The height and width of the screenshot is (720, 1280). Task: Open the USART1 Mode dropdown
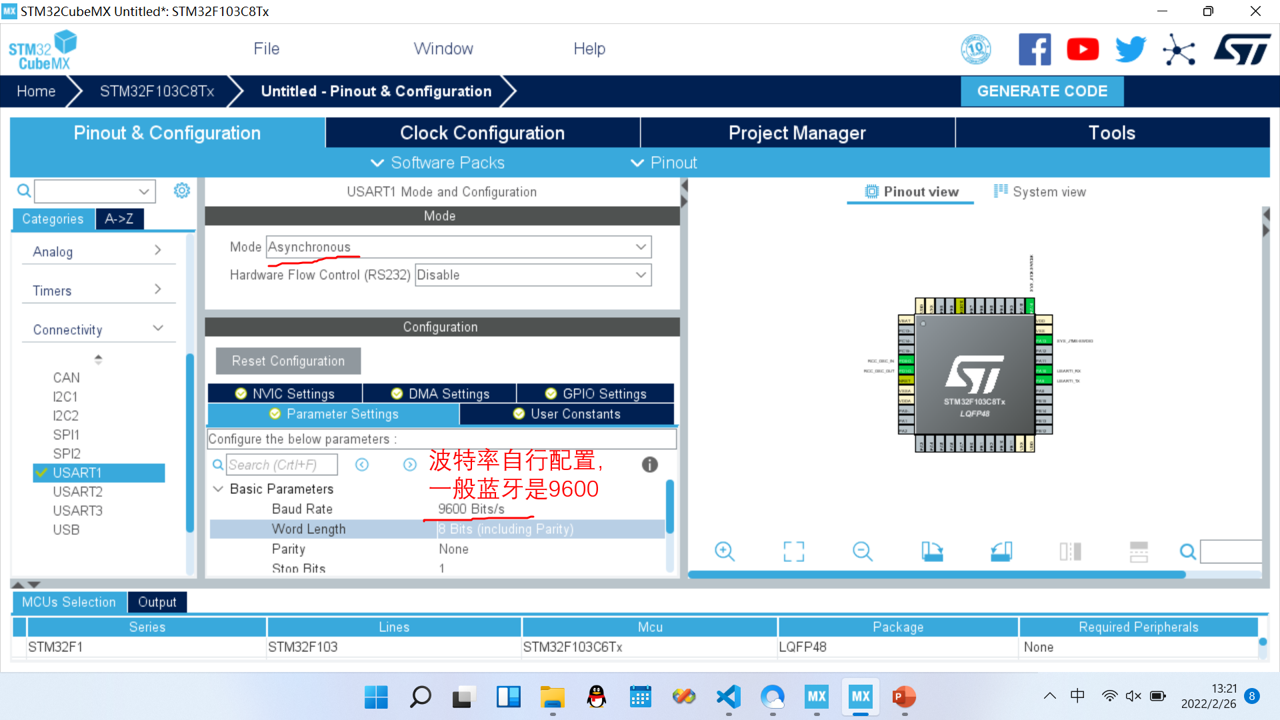[x=459, y=247]
